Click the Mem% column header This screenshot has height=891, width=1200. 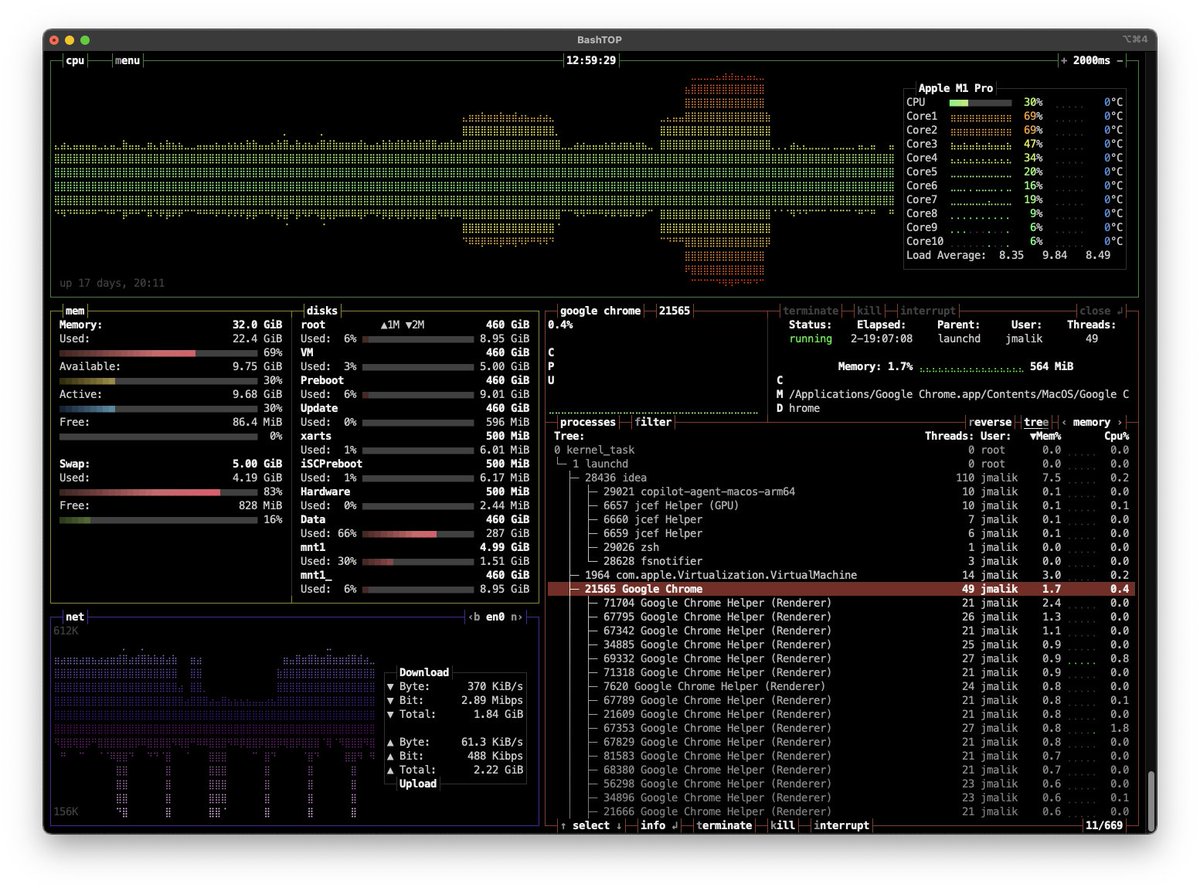[x=1045, y=436]
